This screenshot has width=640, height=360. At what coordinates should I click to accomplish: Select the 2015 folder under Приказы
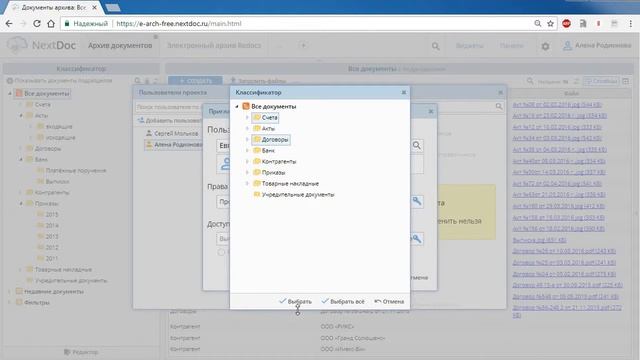(x=48, y=214)
